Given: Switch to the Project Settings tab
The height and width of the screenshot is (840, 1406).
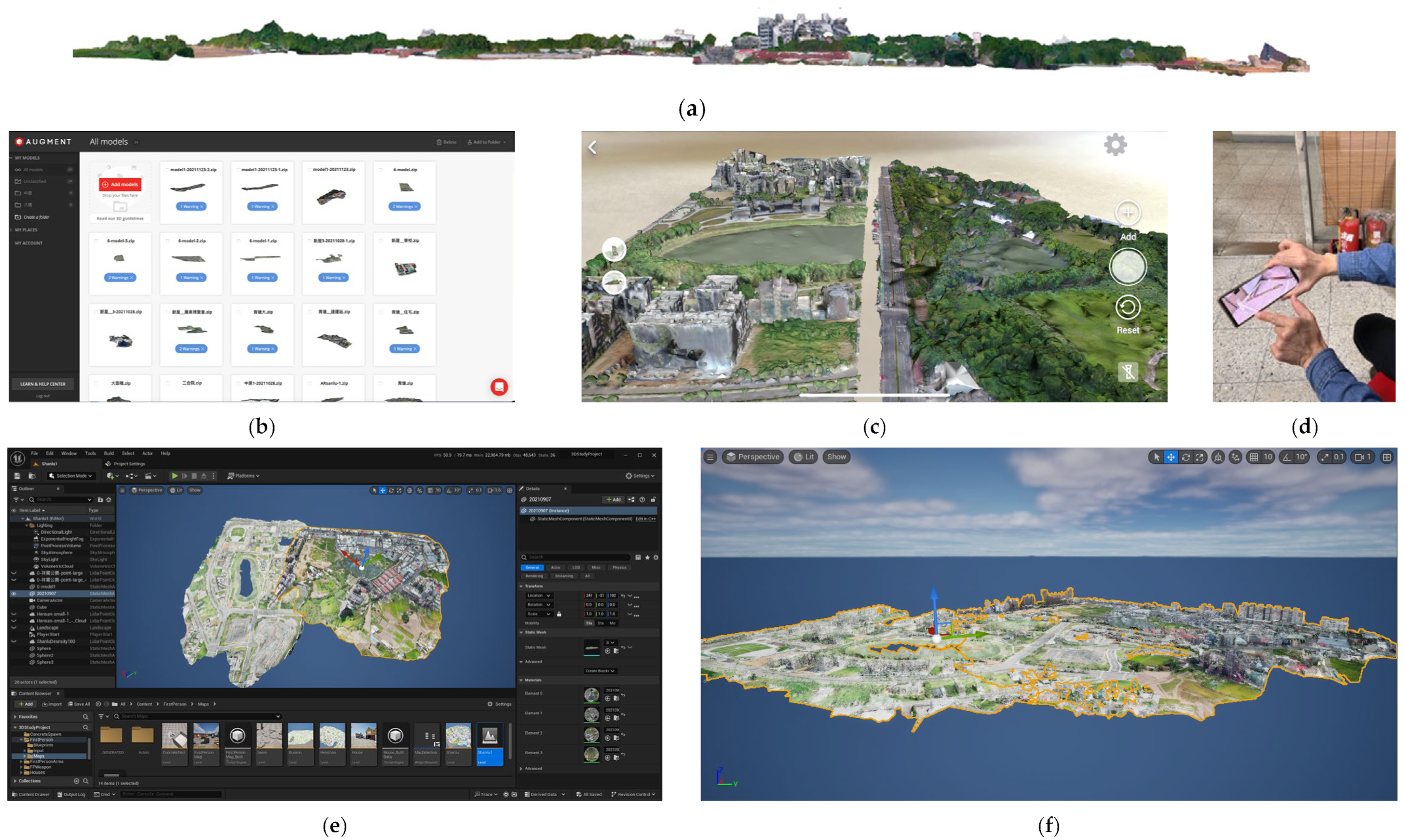Looking at the screenshot, I should point(128,464).
